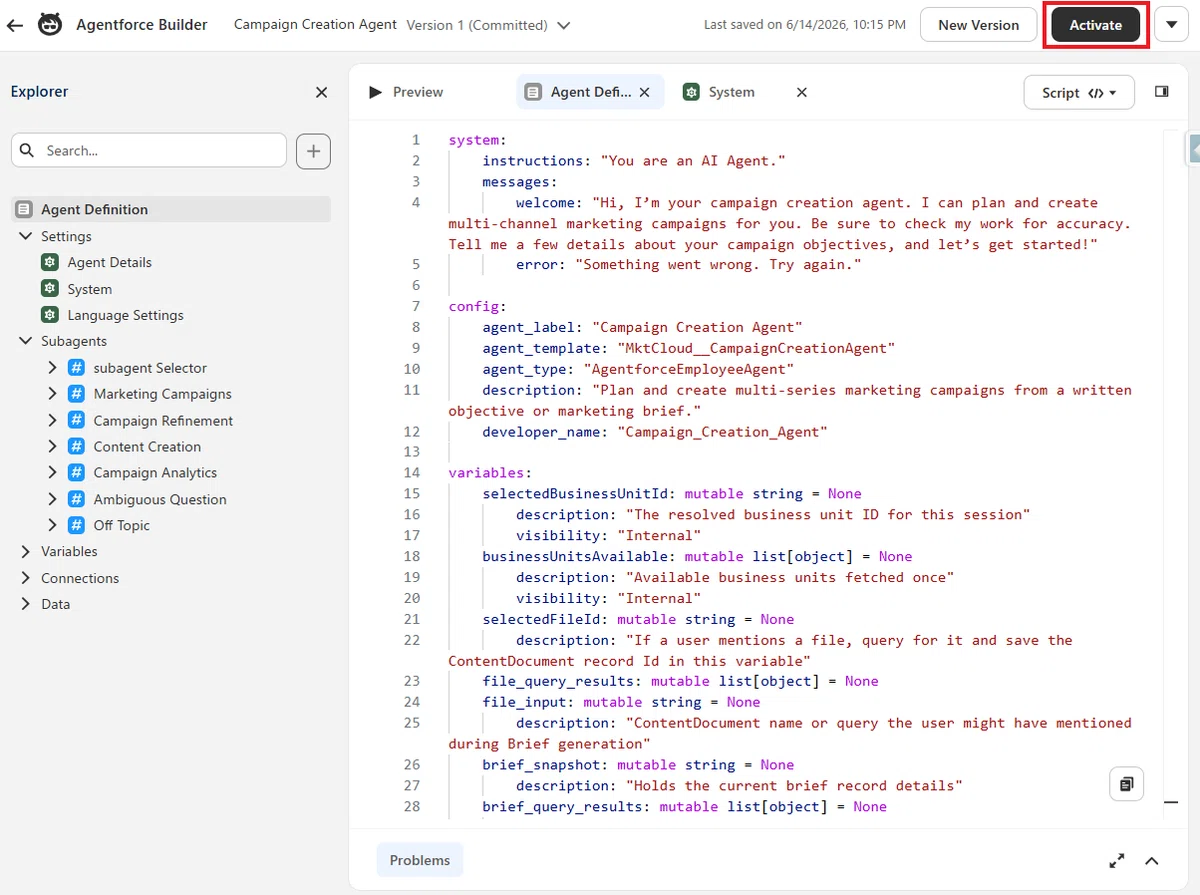Screen dimensions: 1200x895
Task: Expand the Problems panel with the up chevron
Action: click(1151, 861)
